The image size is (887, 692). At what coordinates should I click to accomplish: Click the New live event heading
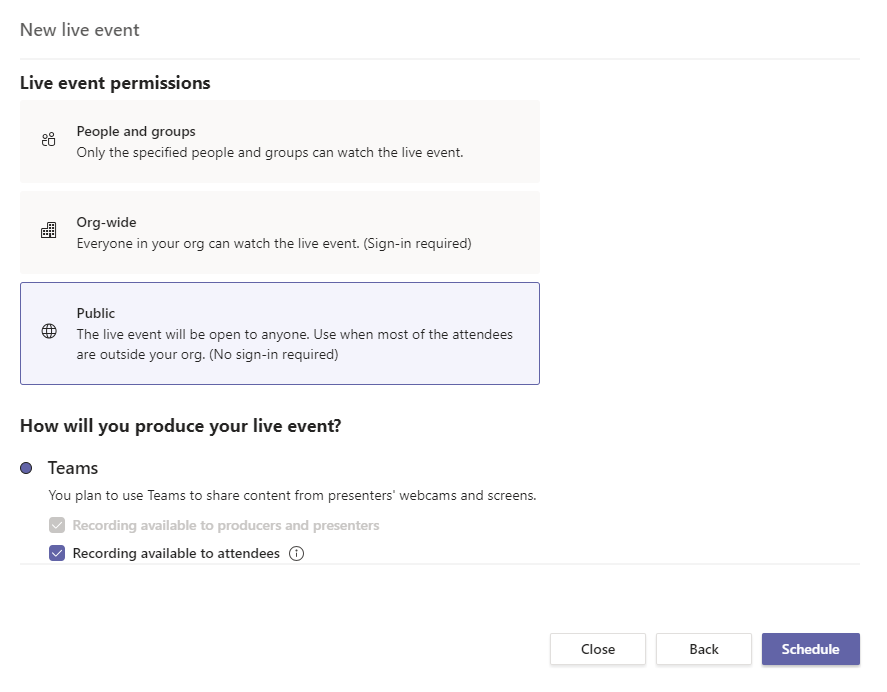point(80,30)
